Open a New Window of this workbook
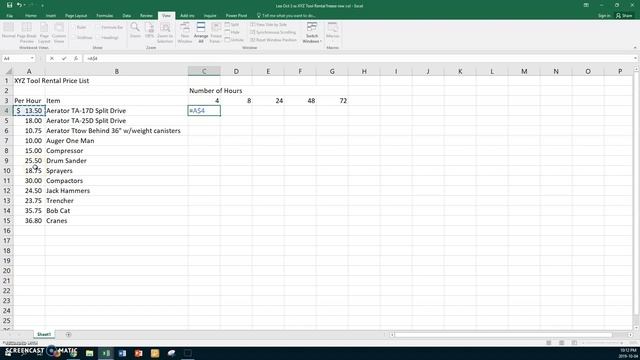 184,33
